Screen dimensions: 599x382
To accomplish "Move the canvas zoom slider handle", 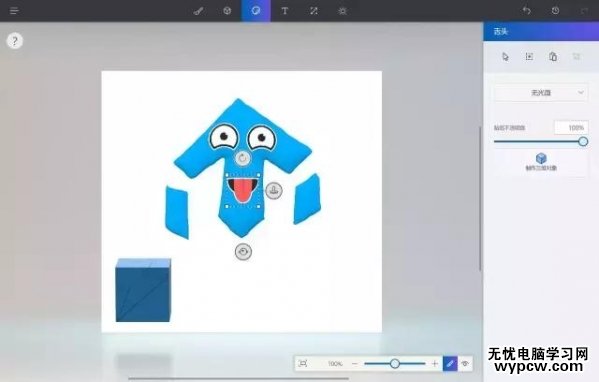I will click(395, 364).
